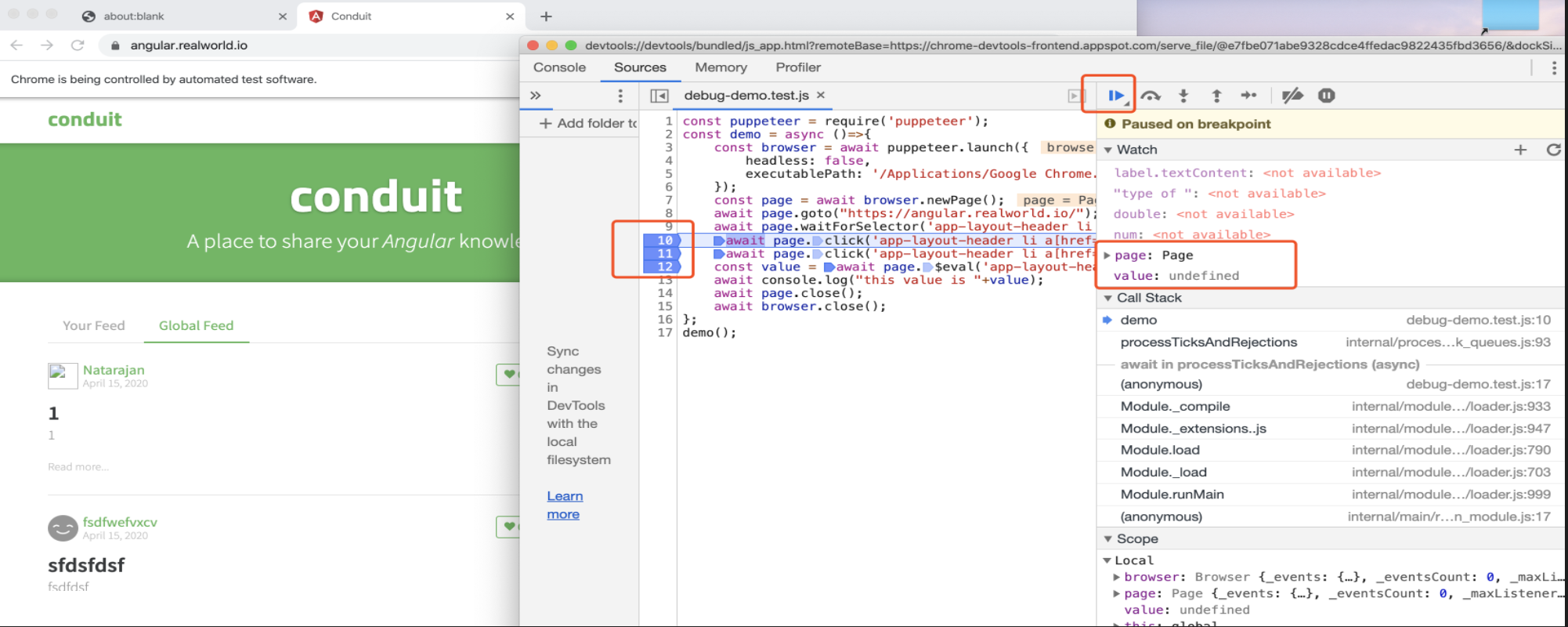Deactivate breakpoints icon
Image resolution: width=1568 pixels, height=627 pixels.
[1292, 96]
